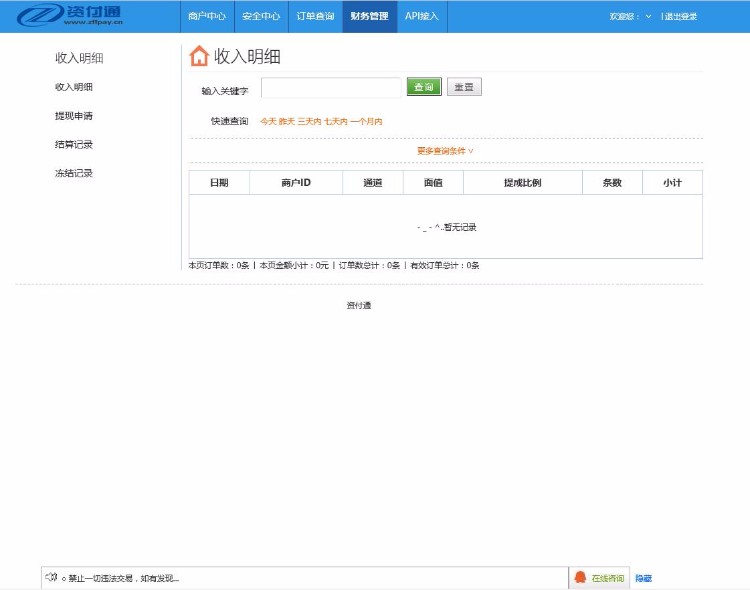
Task: Click the 退出登录 logout link
Action: tap(680, 16)
